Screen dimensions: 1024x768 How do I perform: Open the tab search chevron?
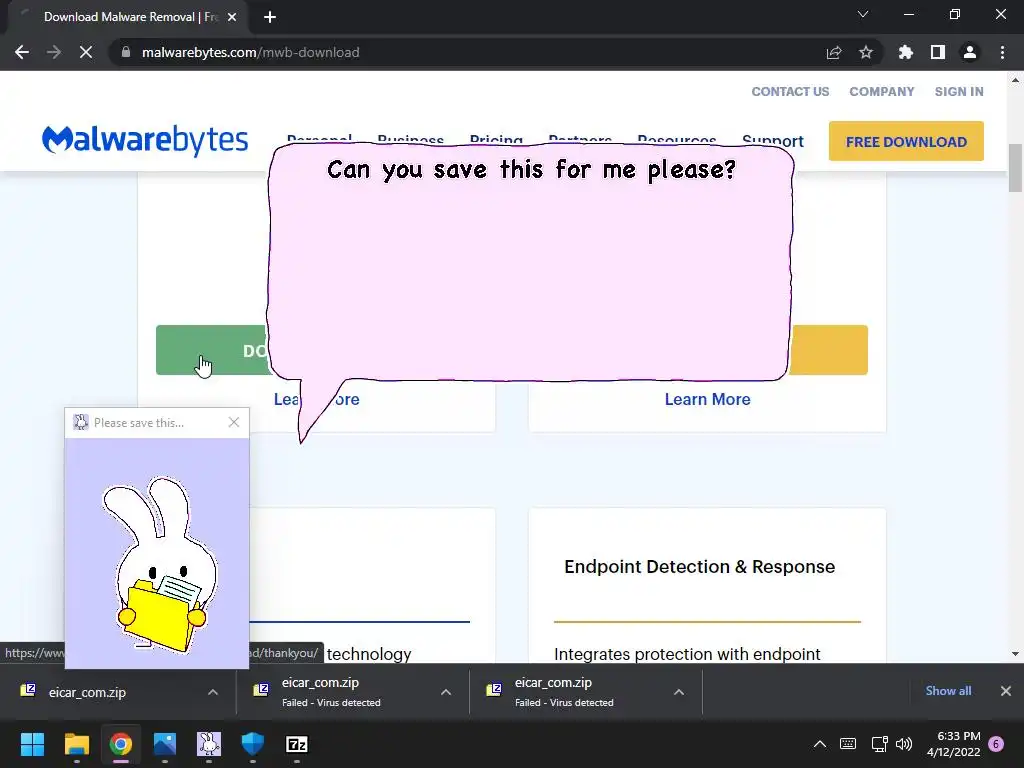[x=863, y=14]
